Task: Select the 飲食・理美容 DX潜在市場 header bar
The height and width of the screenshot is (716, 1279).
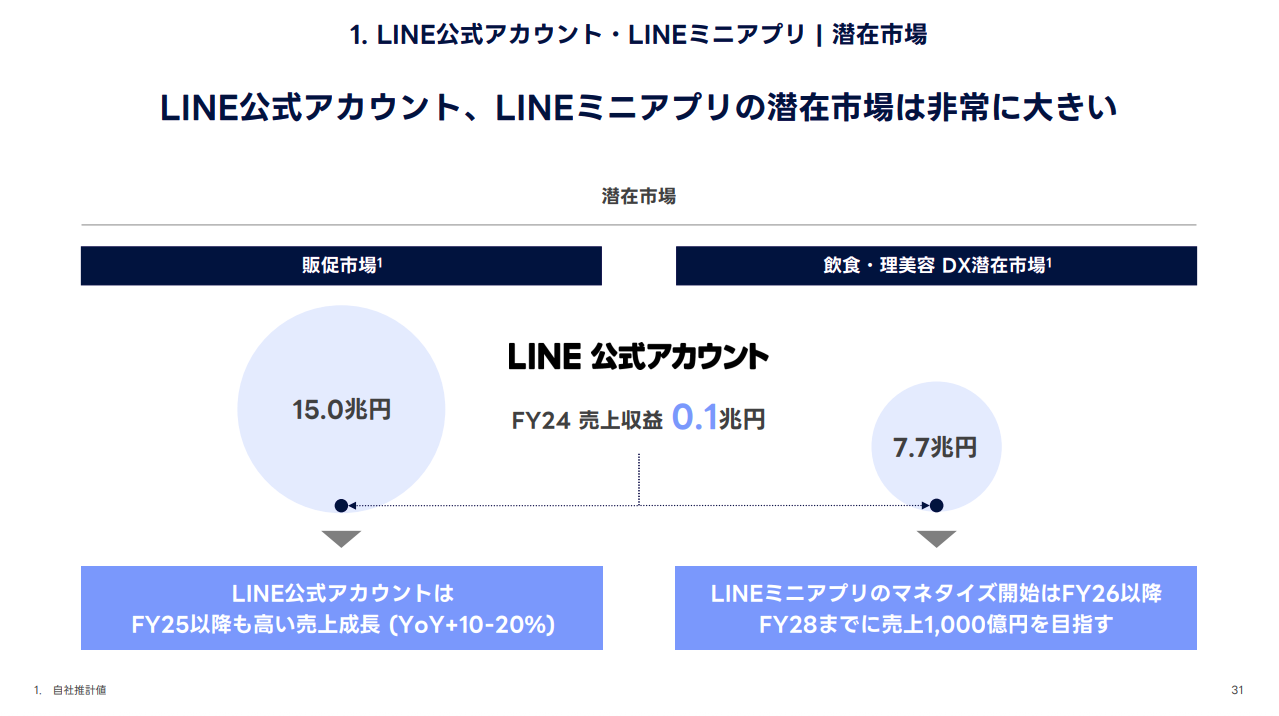Action: tap(936, 266)
